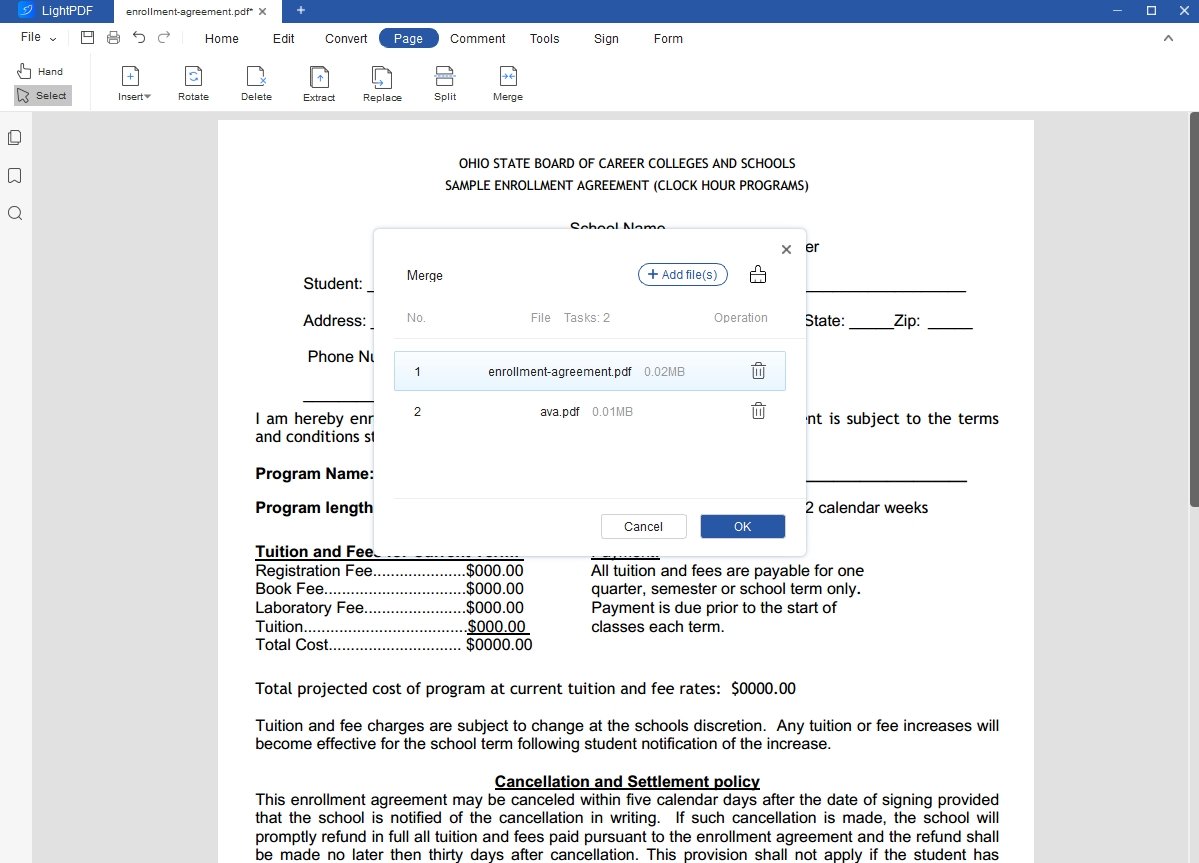1199x863 pixels.
Task: Click the Replace page icon
Action: click(382, 78)
